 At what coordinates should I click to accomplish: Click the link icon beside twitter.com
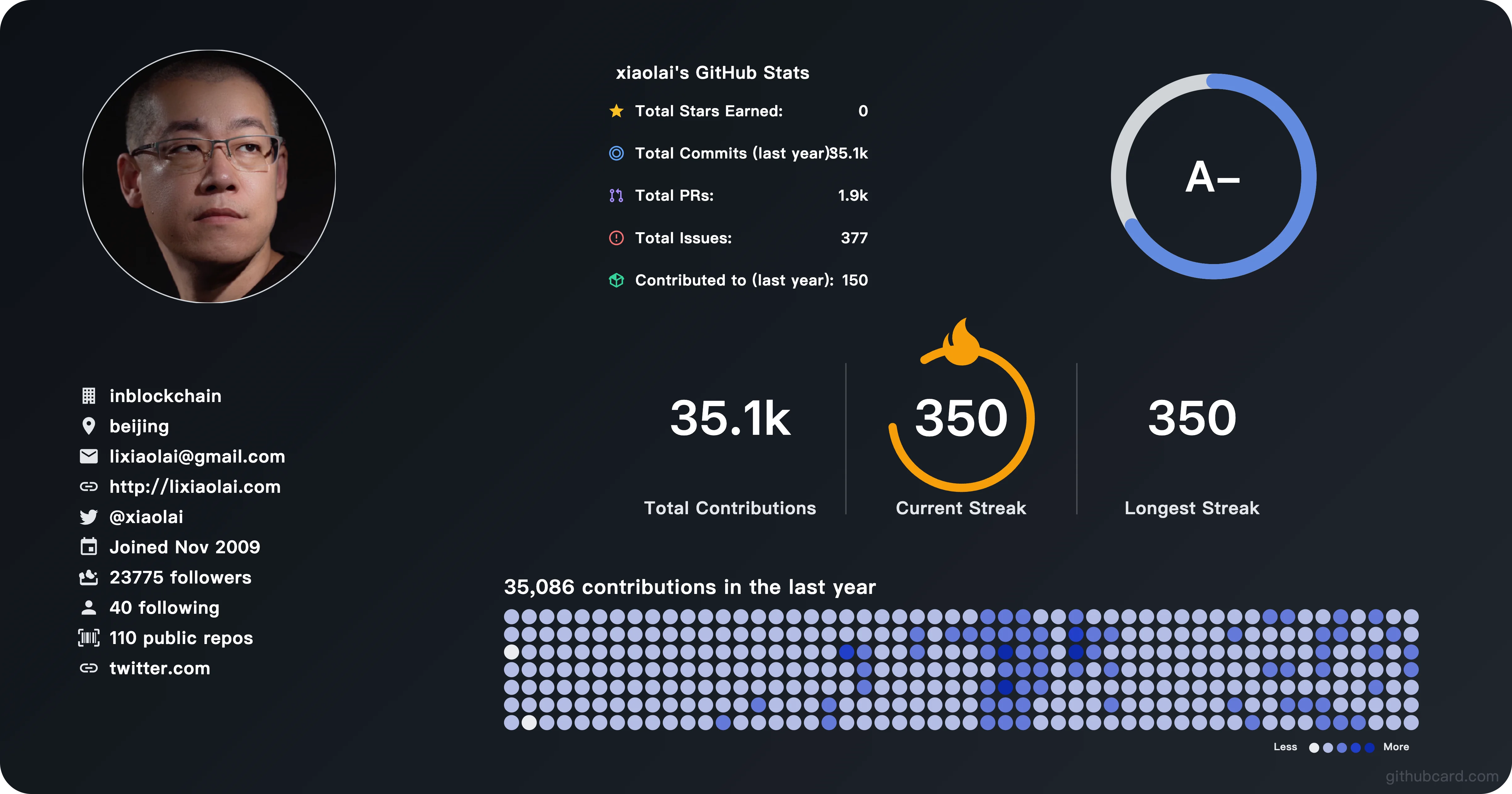tap(89, 668)
